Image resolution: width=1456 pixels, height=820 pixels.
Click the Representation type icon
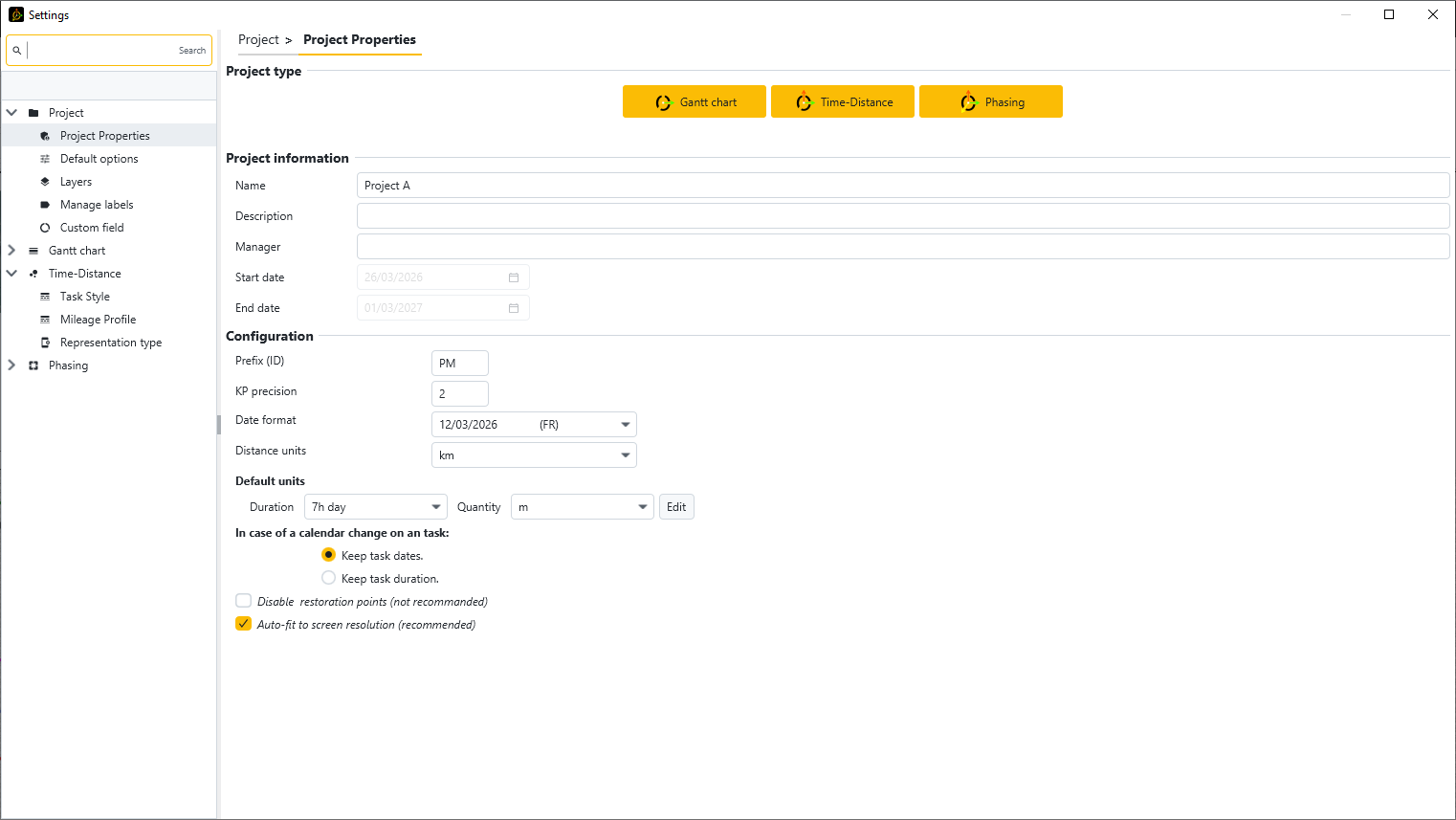45,343
